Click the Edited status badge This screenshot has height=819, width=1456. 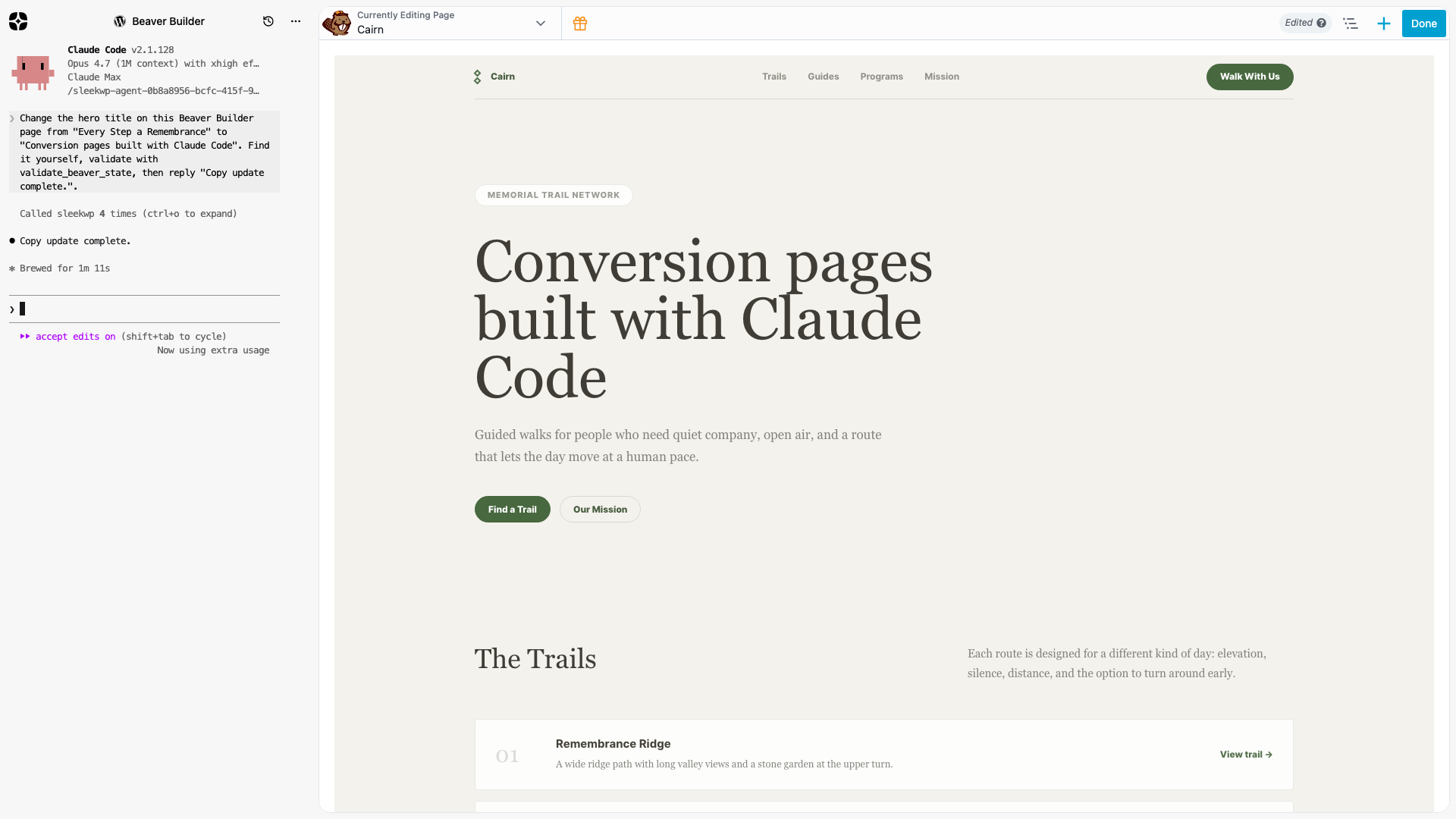point(1305,23)
